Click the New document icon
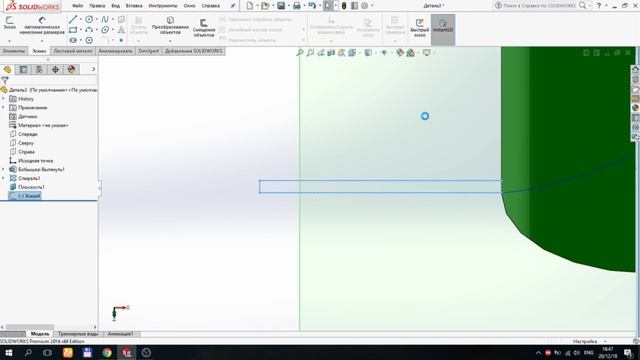Image resolution: width=640 pixels, height=360 pixels. pyautogui.click(x=249, y=6)
